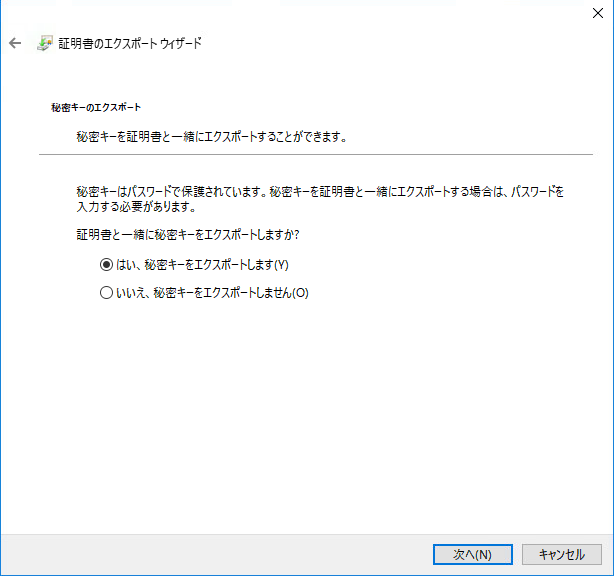Click text '秘密キーを証明書と一緒にエクスポートすることができます。'
Image resolution: width=614 pixels, height=576 pixels.
(212, 137)
